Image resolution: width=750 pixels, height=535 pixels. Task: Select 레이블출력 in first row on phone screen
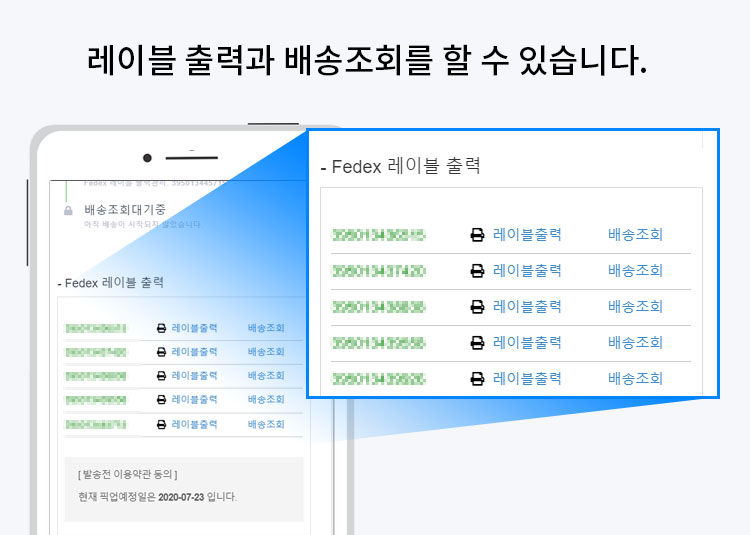[194, 328]
